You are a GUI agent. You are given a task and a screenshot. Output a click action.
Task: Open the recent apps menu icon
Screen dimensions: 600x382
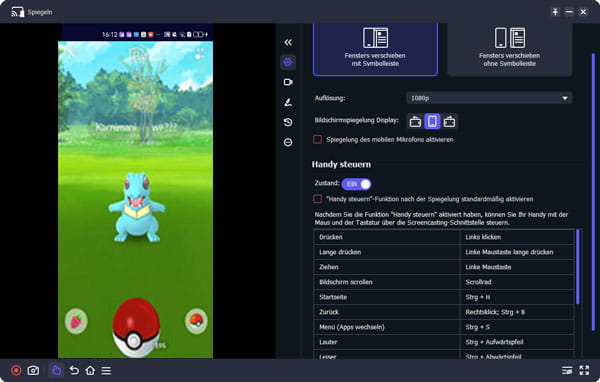point(106,370)
